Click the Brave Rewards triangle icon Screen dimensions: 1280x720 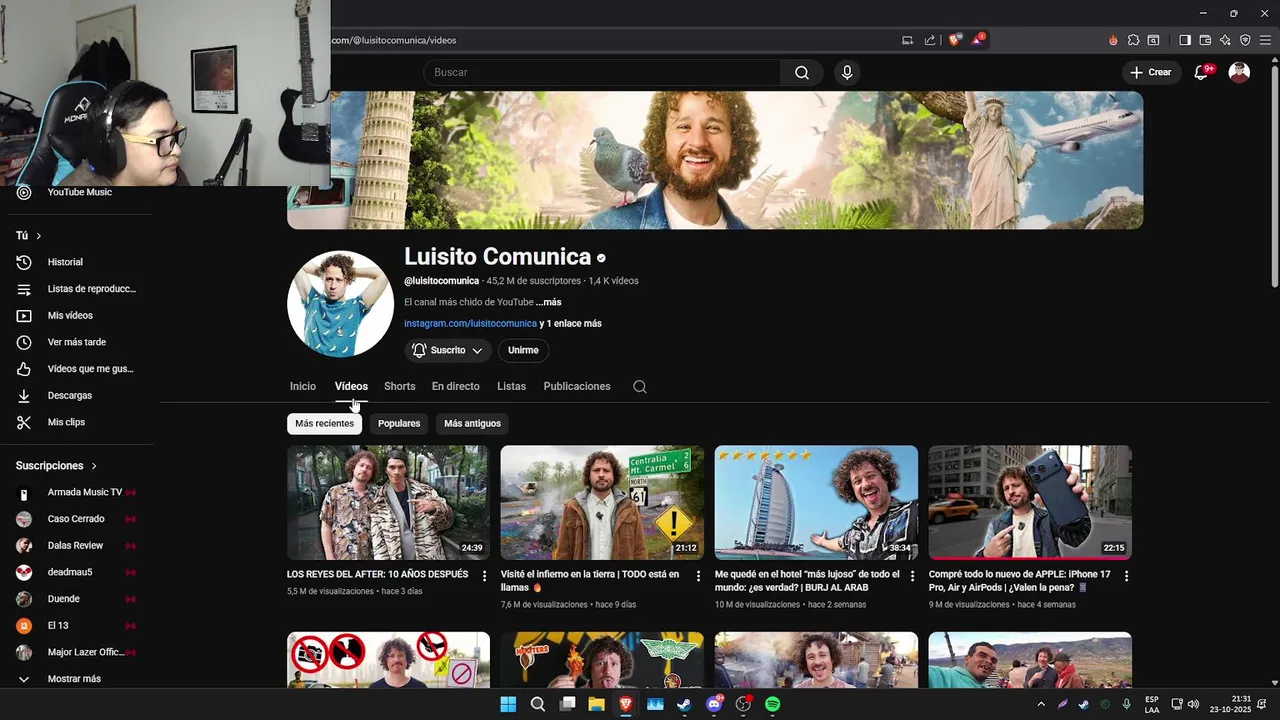[x=978, y=40]
